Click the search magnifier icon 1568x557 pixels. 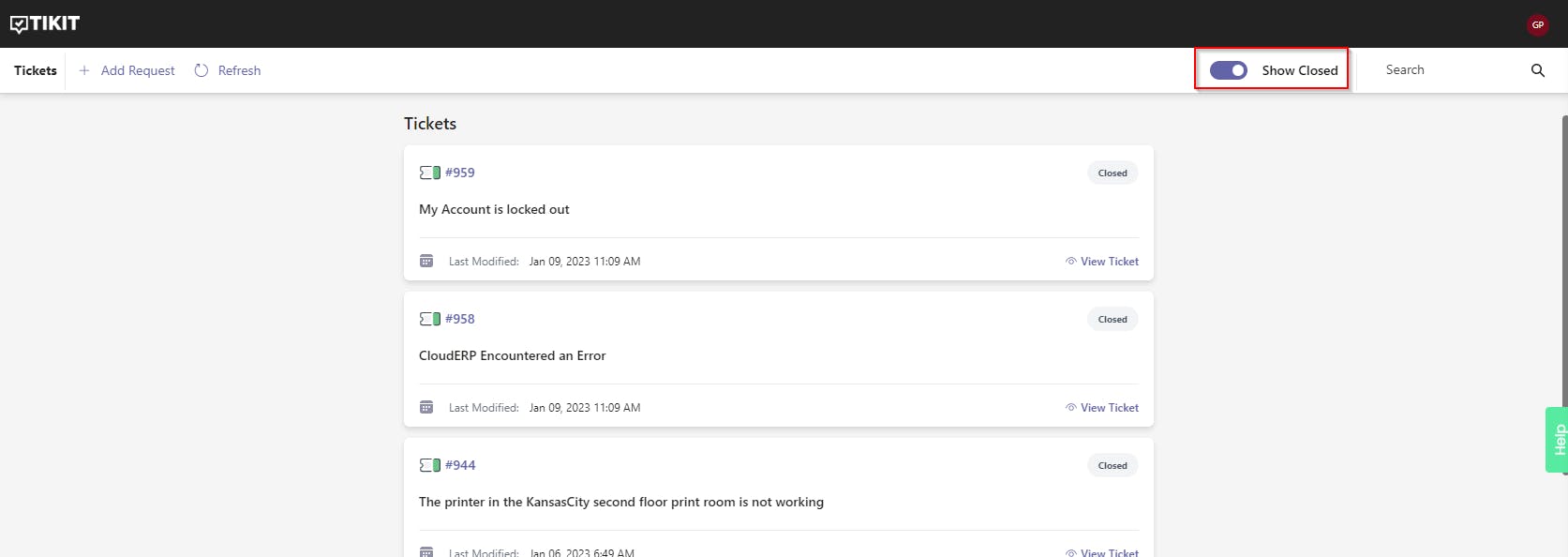click(1537, 70)
